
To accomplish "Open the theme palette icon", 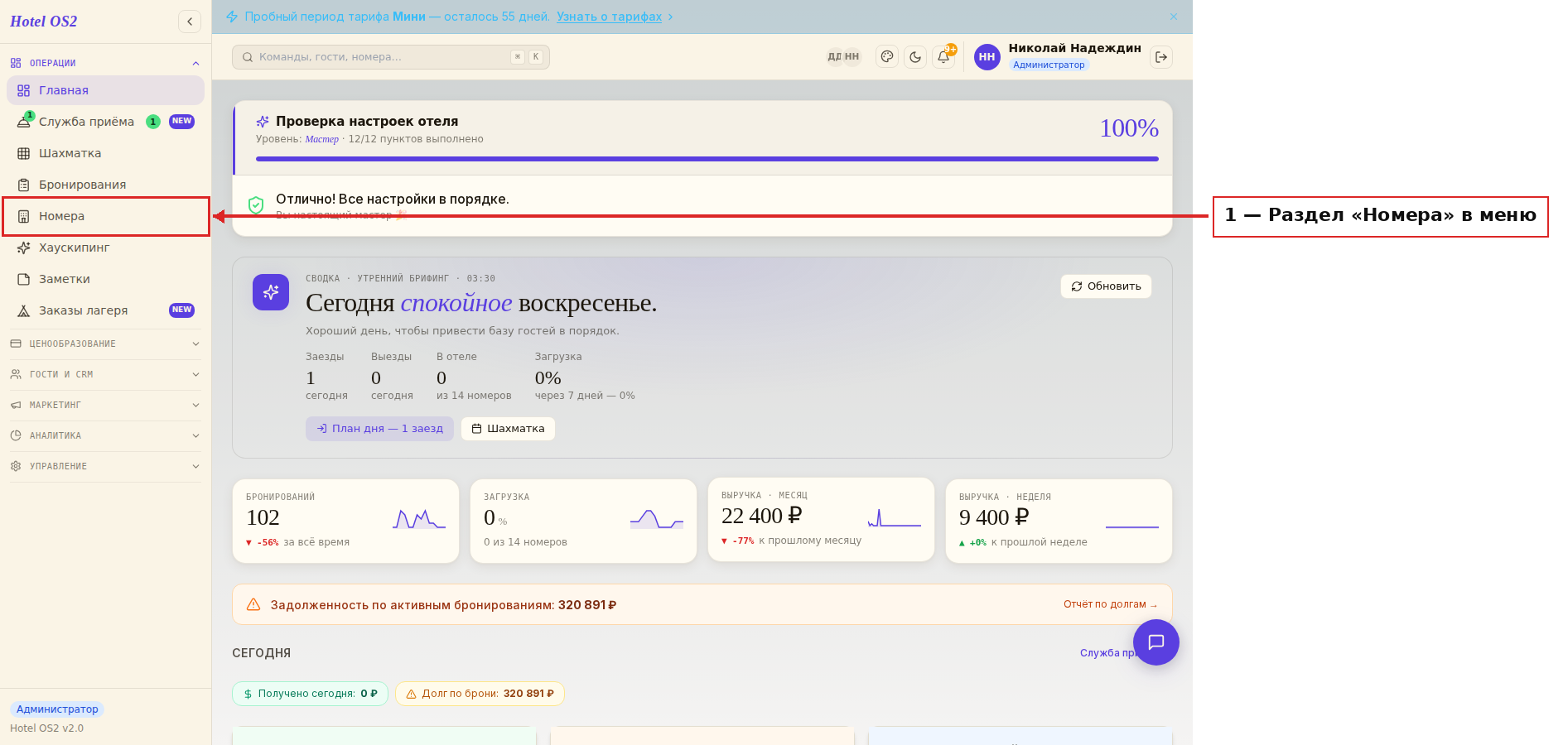I will pos(887,57).
